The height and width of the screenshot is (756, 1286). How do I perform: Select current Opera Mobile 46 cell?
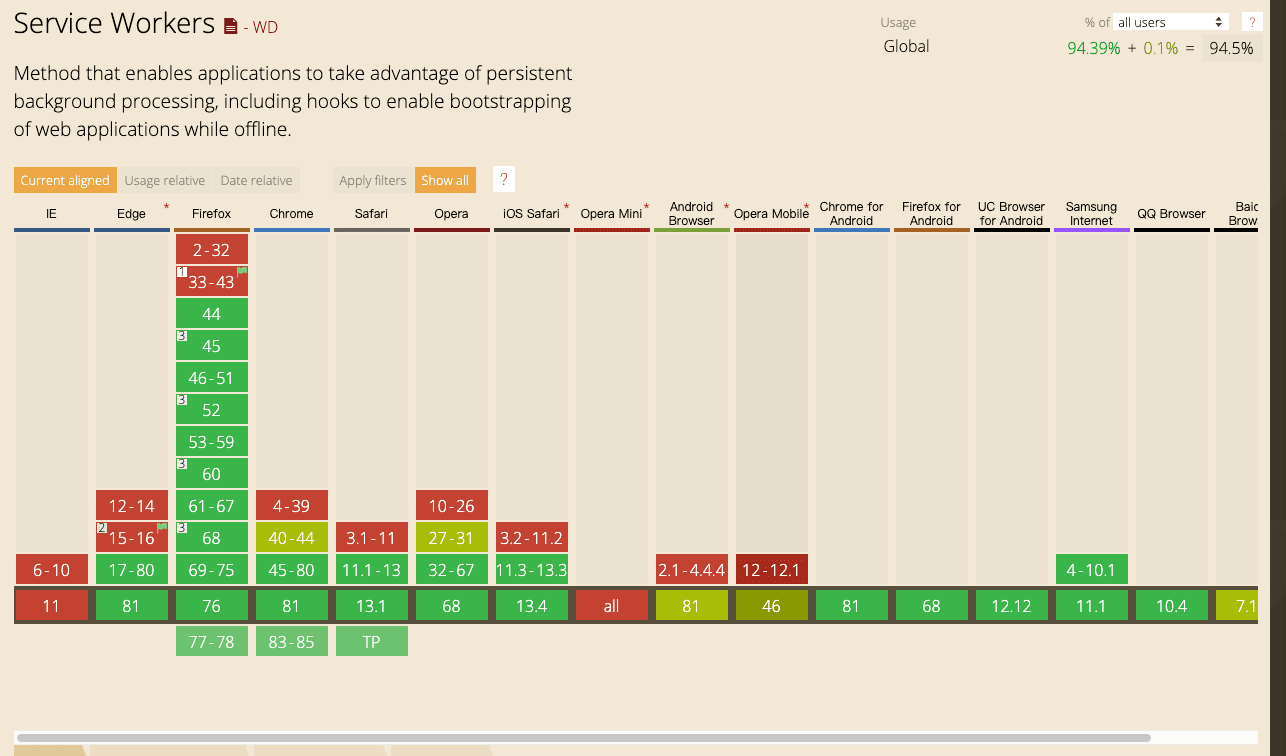(772, 606)
